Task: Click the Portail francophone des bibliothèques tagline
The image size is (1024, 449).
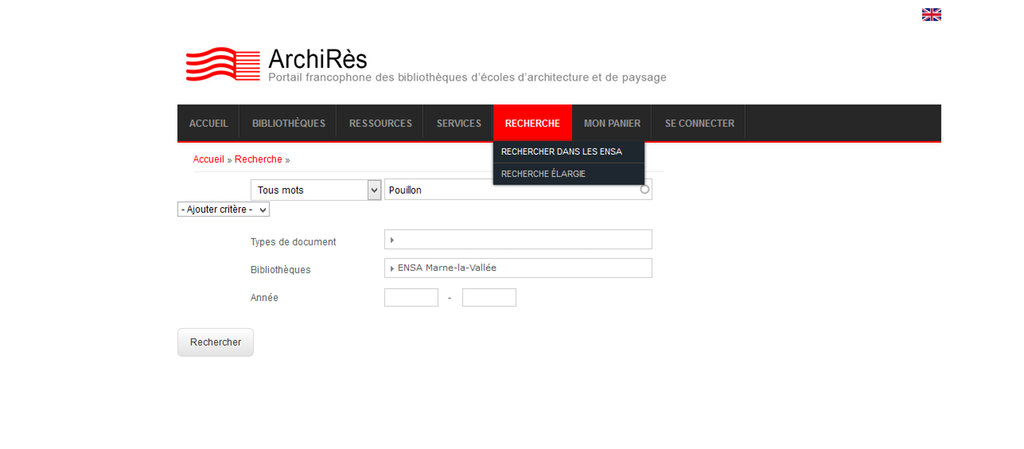Action: pos(468,78)
